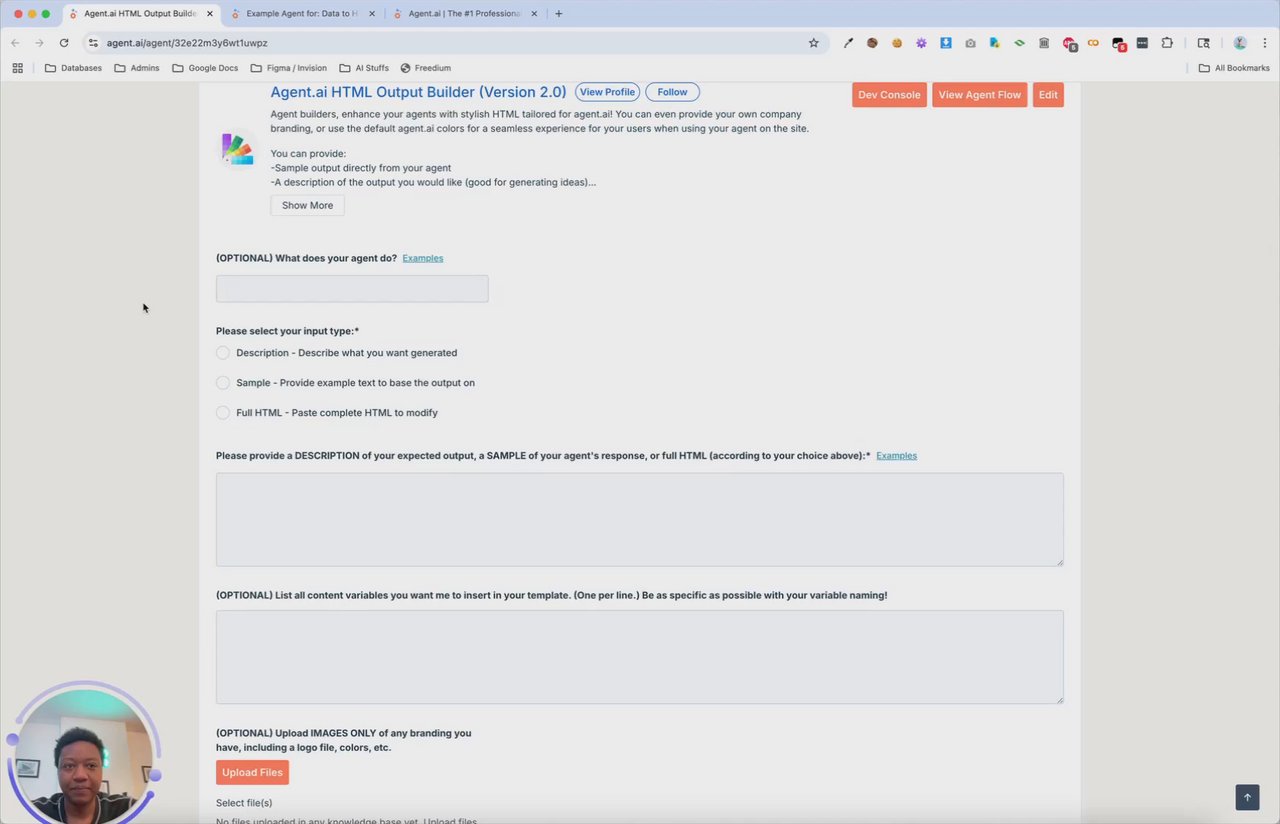Select the Description input type radio

pos(223,353)
